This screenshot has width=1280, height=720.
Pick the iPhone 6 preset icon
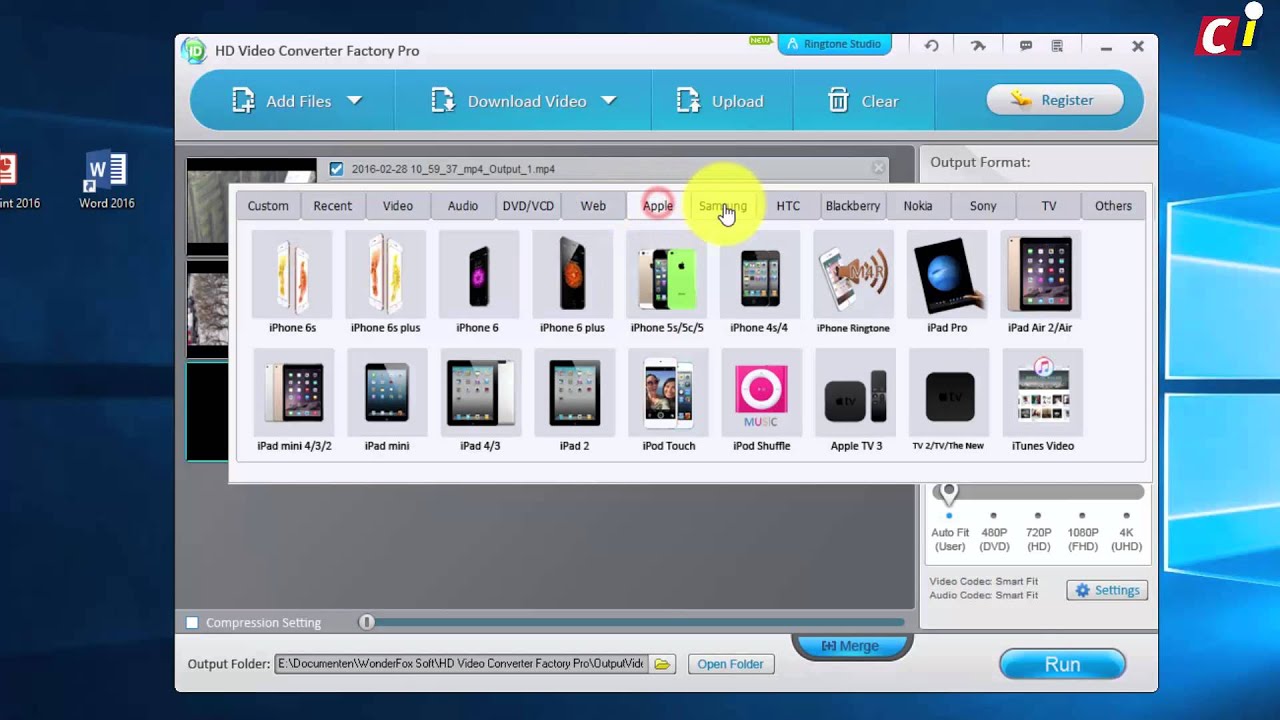point(478,283)
